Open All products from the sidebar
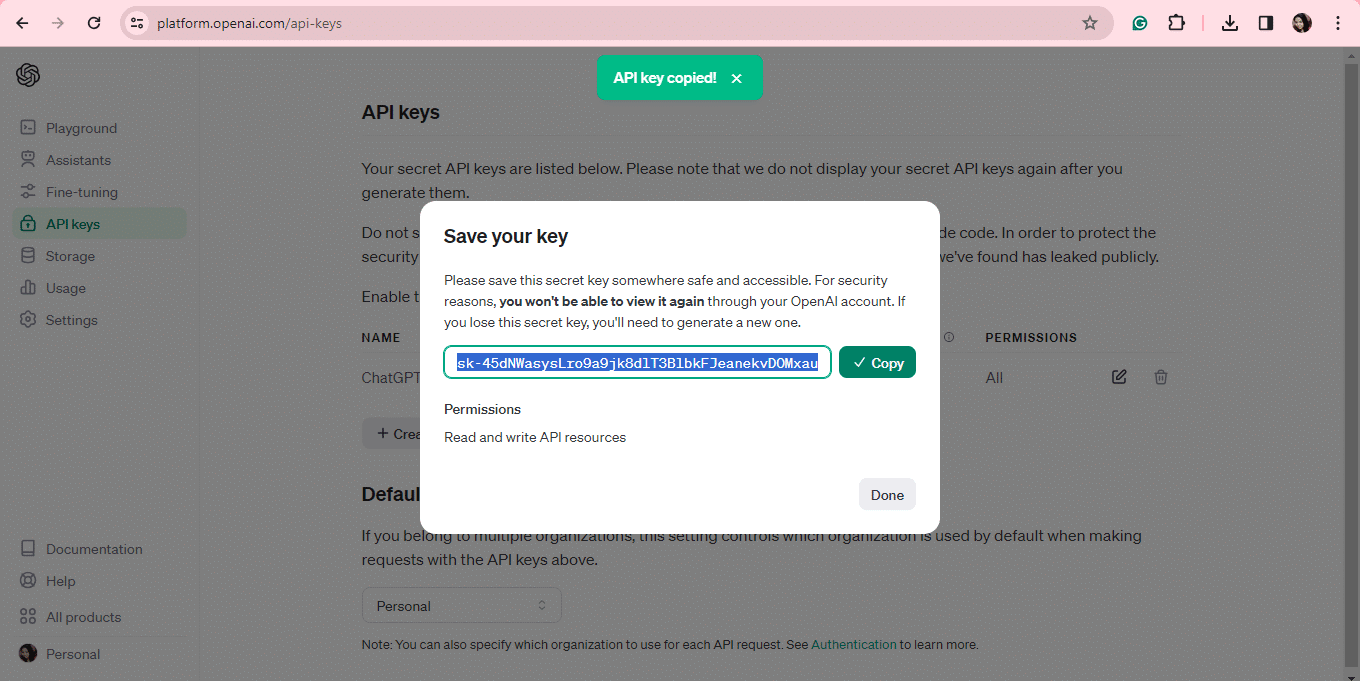Viewport: 1360px width, 681px height. 82,616
